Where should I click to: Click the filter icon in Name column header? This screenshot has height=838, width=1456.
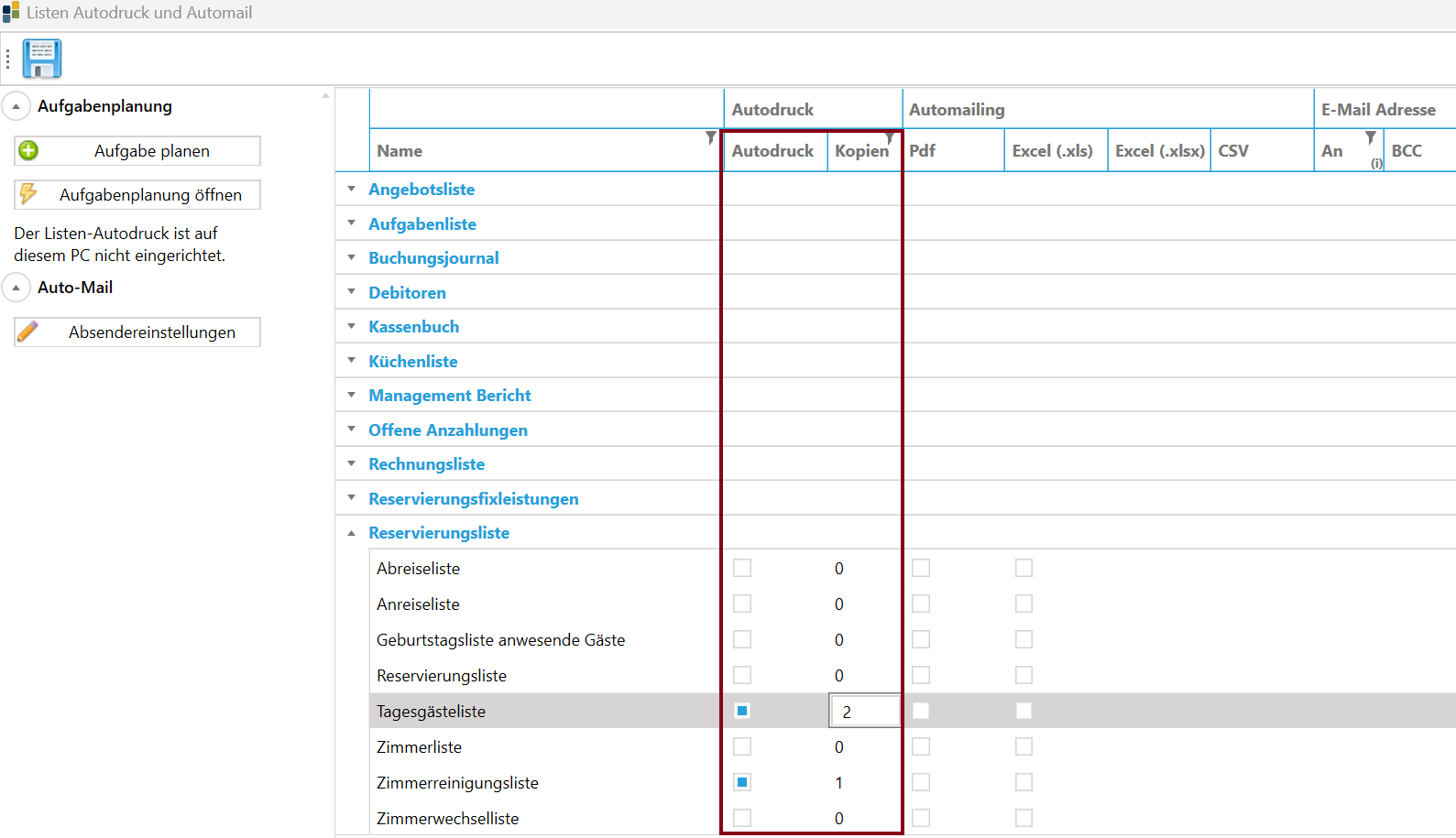710,137
